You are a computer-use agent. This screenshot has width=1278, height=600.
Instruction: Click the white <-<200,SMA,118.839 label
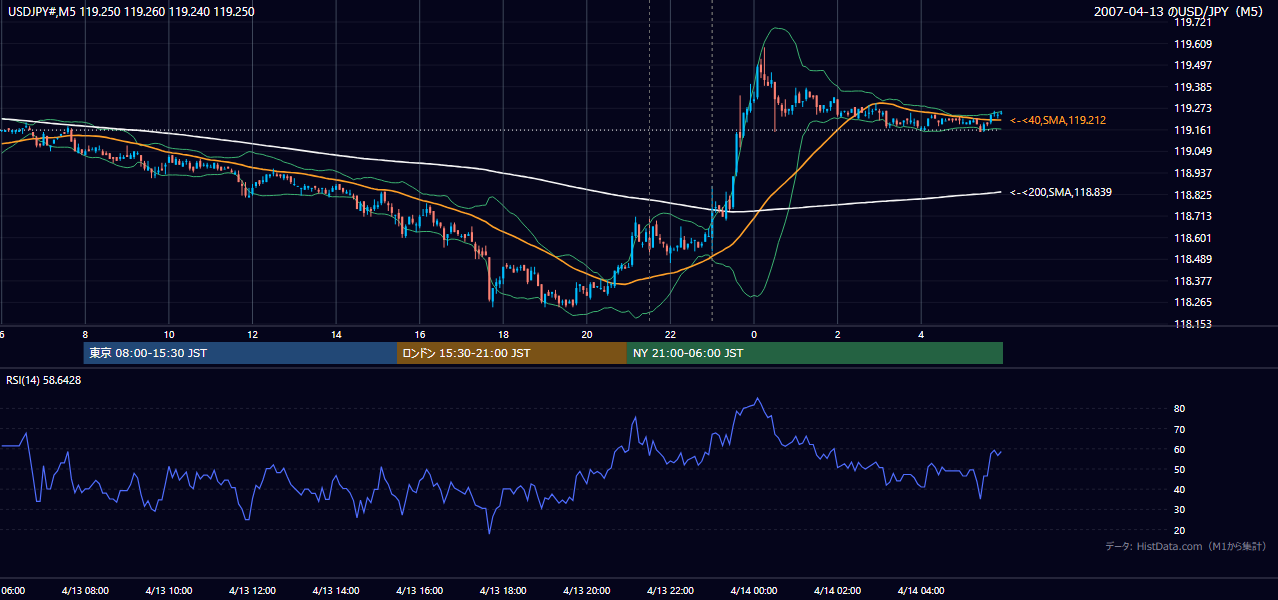click(1061, 192)
